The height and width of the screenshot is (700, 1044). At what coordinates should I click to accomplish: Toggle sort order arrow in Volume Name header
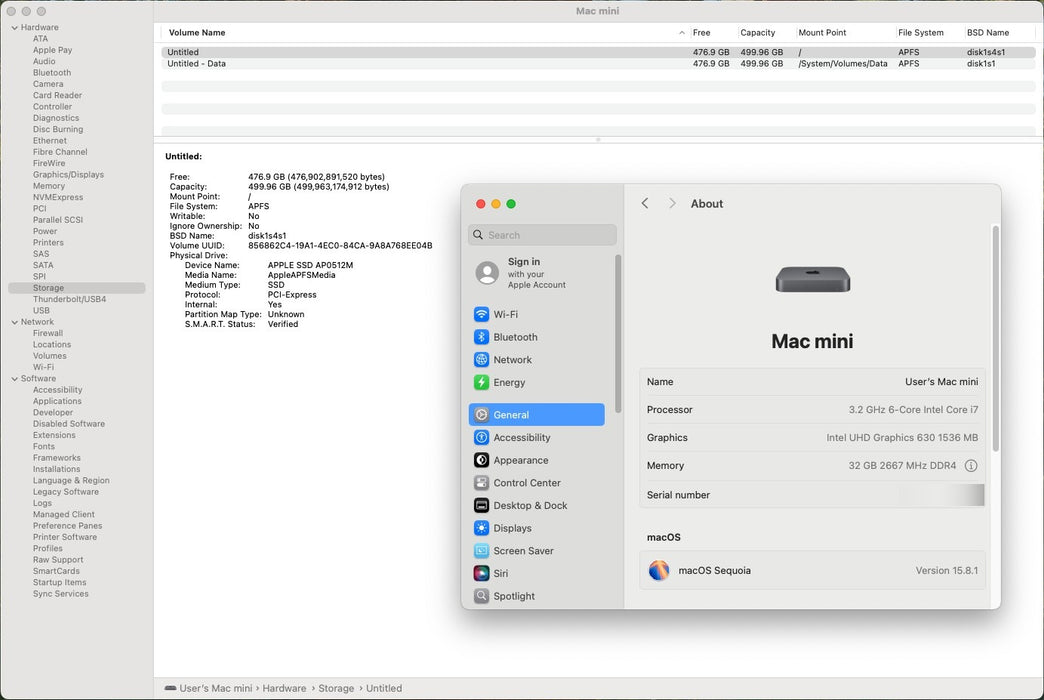[682, 33]
